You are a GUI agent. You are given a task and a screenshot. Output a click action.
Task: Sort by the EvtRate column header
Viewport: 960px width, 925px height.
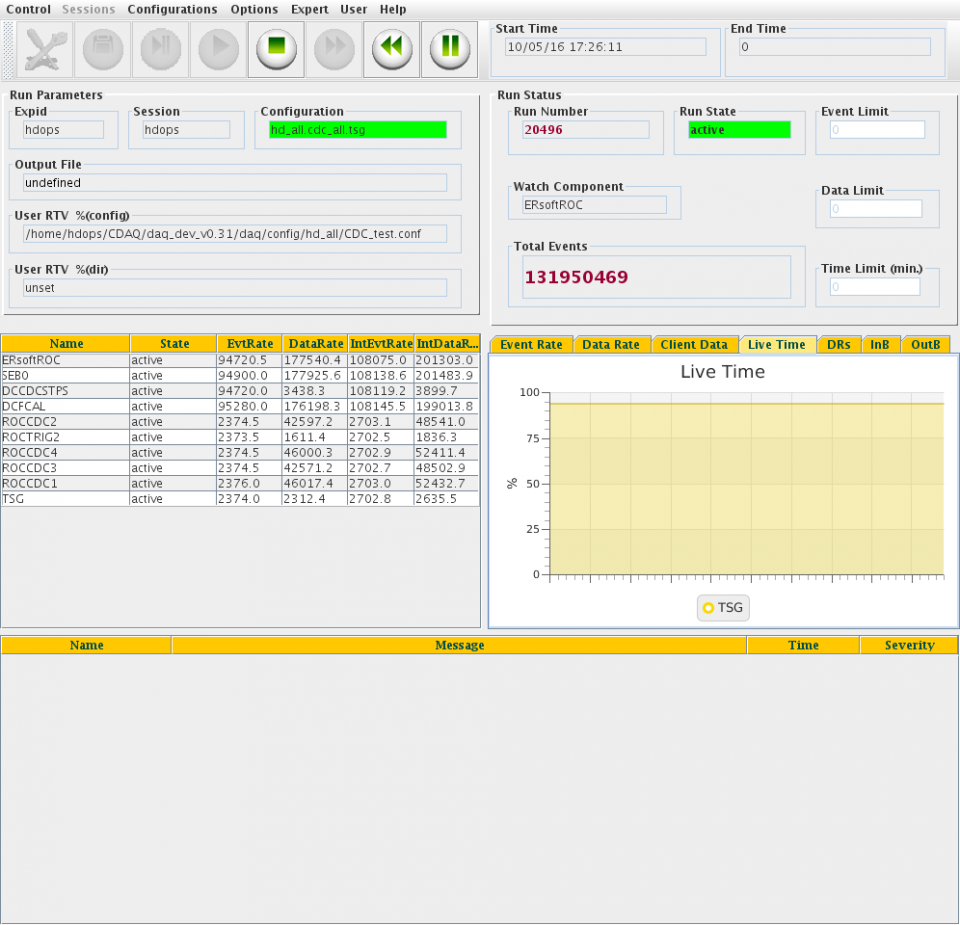pyautogui.click(x=249, y=343)
